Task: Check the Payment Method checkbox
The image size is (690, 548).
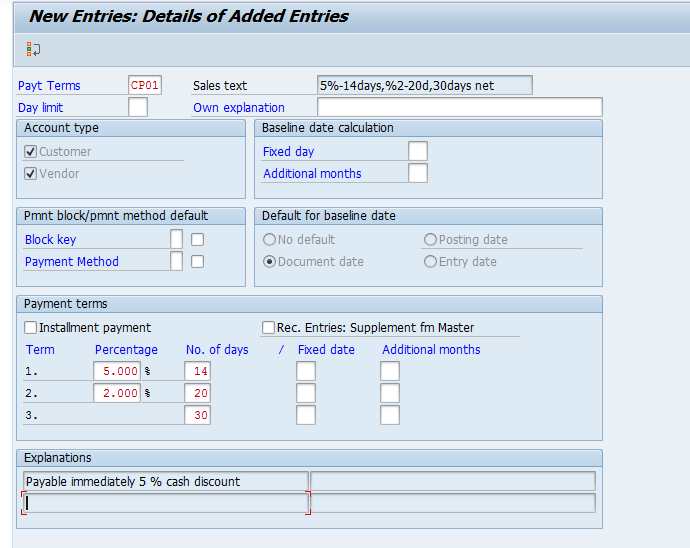Action: pos(198,261)
